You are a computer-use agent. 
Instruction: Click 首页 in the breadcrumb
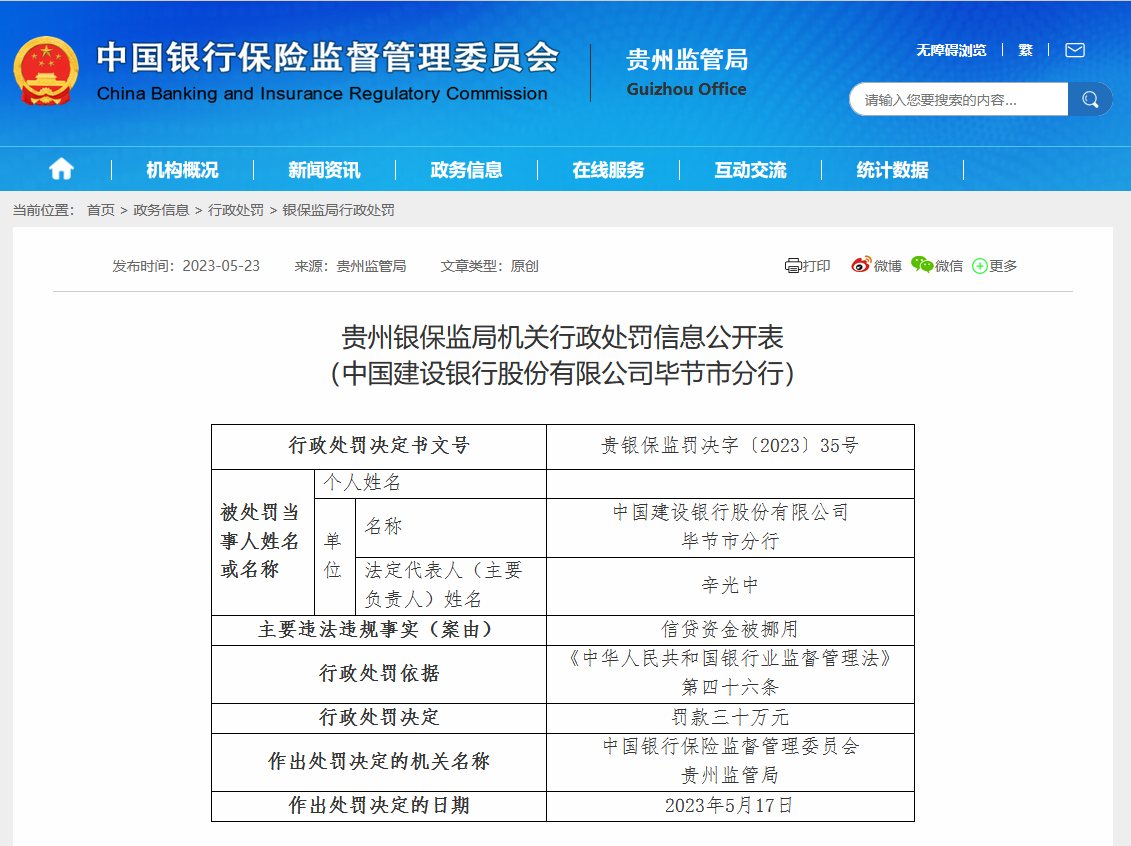(100, 210)
